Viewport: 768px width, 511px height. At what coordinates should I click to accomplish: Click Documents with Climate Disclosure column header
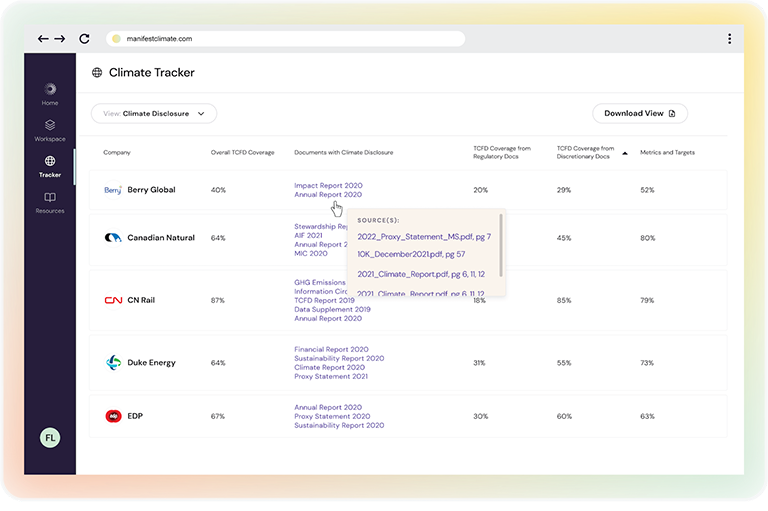[x=343, y=152]
